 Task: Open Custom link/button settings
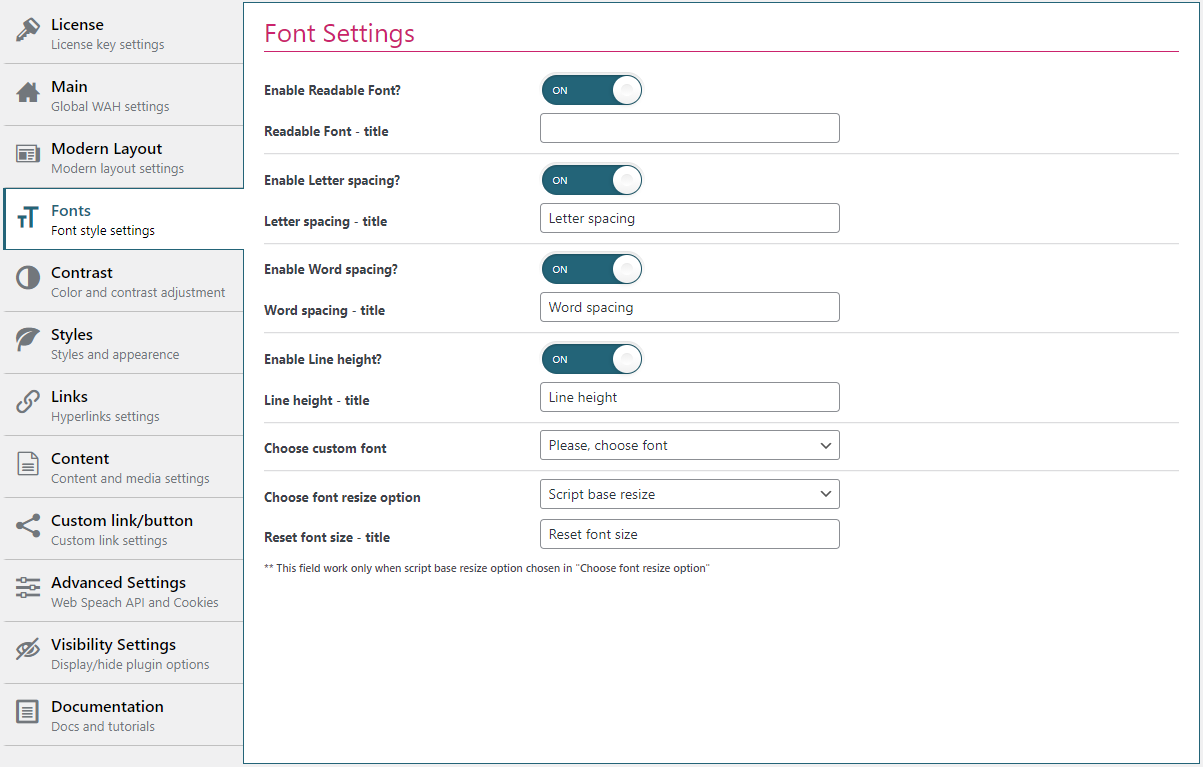click(x=123, y=529)
